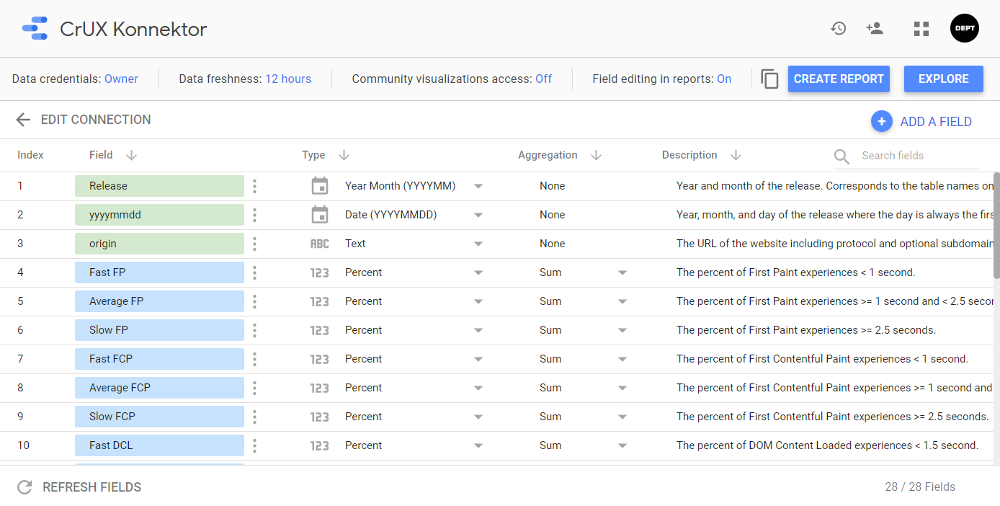The width and height of the screenshot is (1000, 506).
Task: Open more options for Fast FP field
Action: (254, 272)
